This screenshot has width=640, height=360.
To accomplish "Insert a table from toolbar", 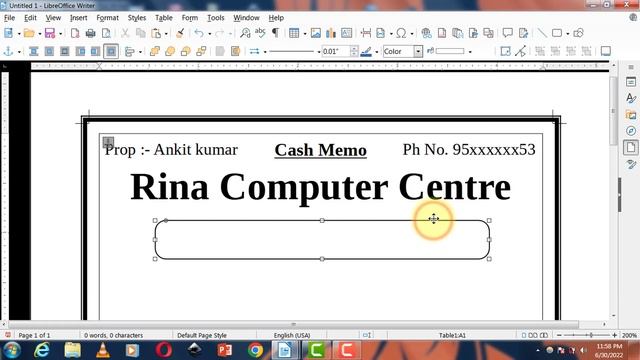I will (294, 33).
